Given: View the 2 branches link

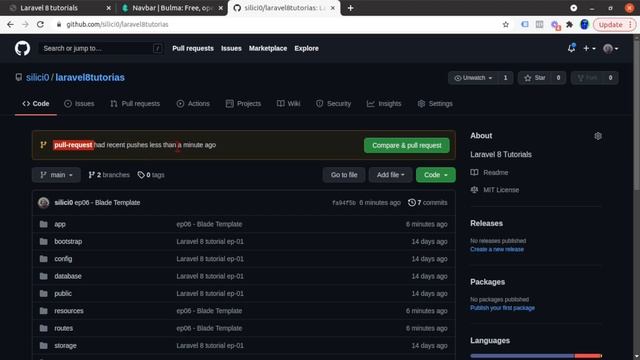Looking at the screenshot, I should (x=109, y=175).
